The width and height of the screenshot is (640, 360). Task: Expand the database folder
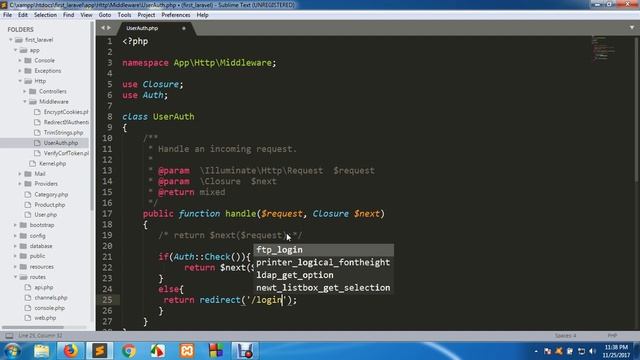tap(16, 246)
